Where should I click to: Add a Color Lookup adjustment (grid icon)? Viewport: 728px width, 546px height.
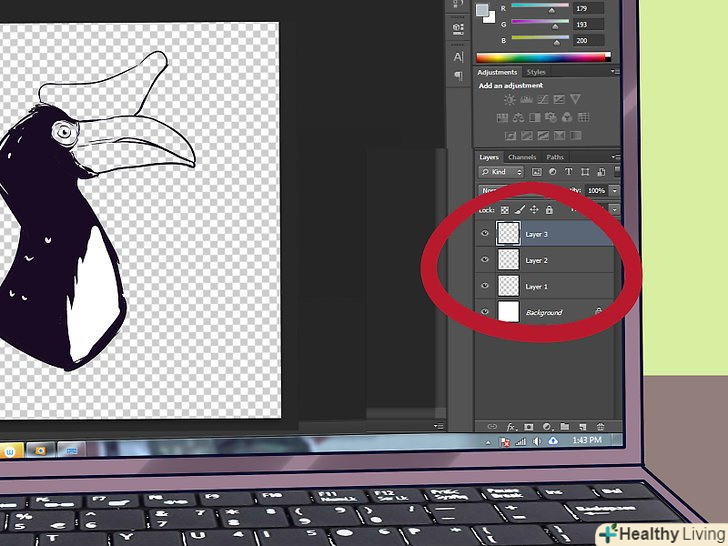584,117
